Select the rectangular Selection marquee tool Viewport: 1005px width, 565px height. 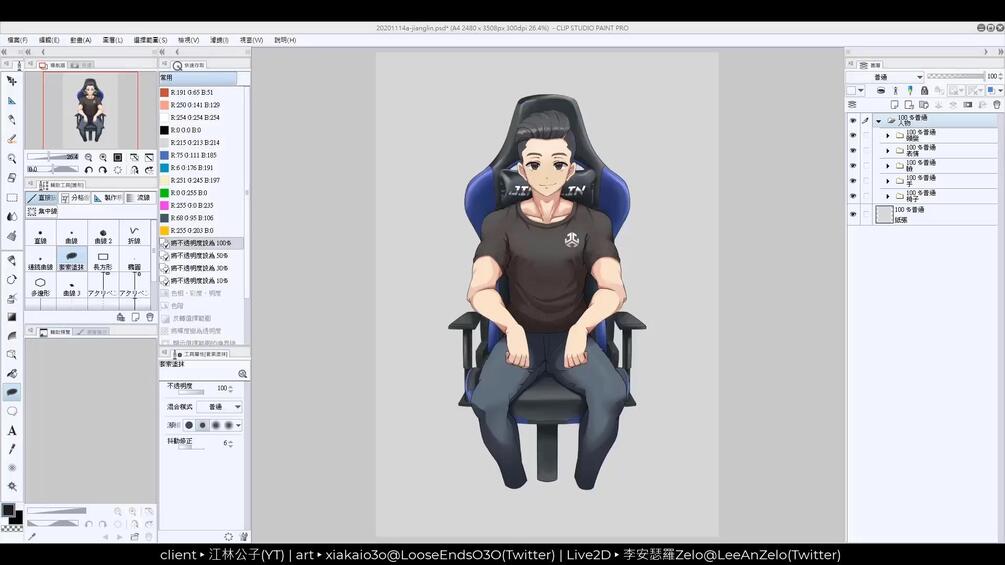[x=12, y=198]
